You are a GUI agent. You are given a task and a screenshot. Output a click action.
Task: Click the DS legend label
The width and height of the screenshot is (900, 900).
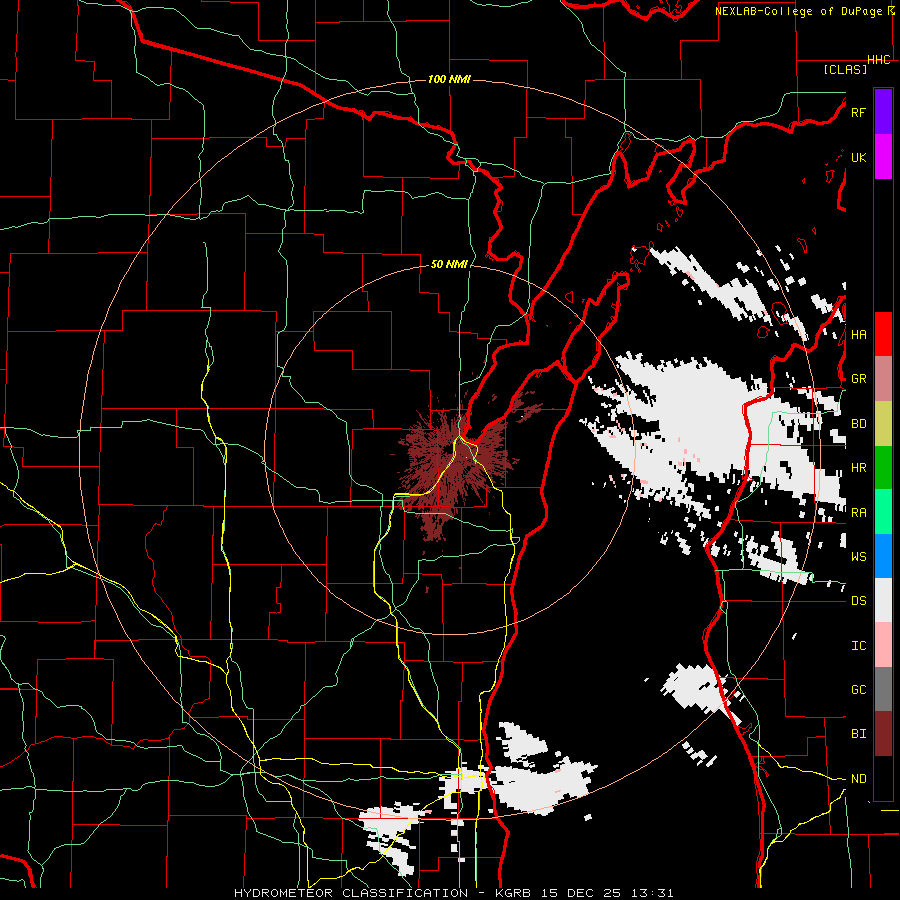[x=858, y=601]
